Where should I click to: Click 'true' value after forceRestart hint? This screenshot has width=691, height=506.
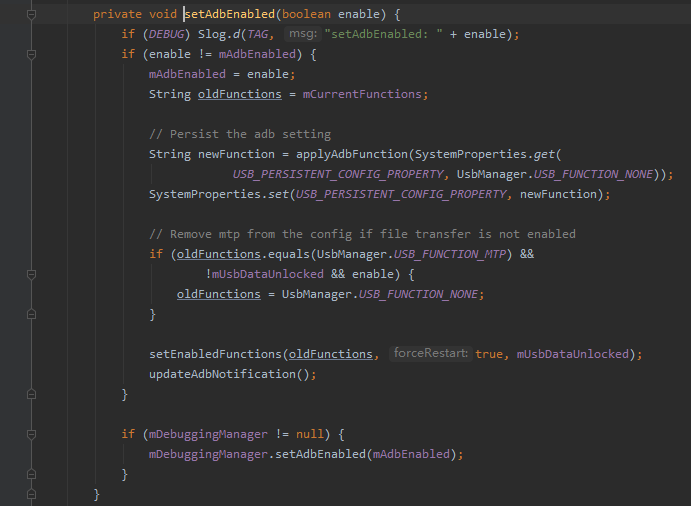pos(489,354)
